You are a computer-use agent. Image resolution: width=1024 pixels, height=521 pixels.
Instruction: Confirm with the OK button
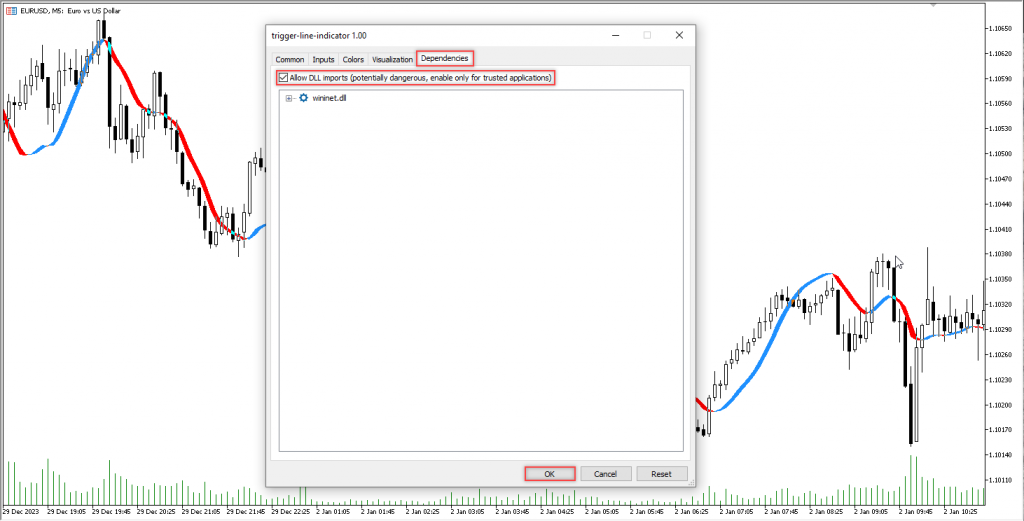[550, 474]
